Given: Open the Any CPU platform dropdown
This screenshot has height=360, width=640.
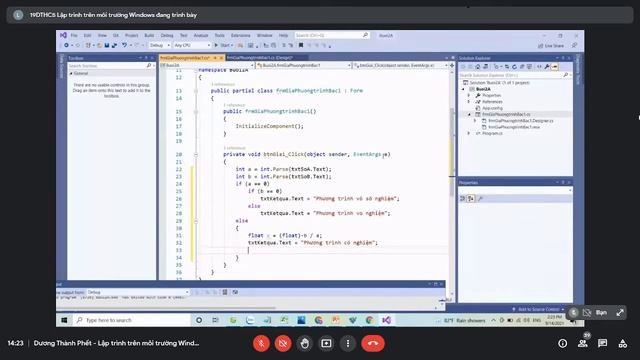Looking at the screenshot, I should coord(192,45).
